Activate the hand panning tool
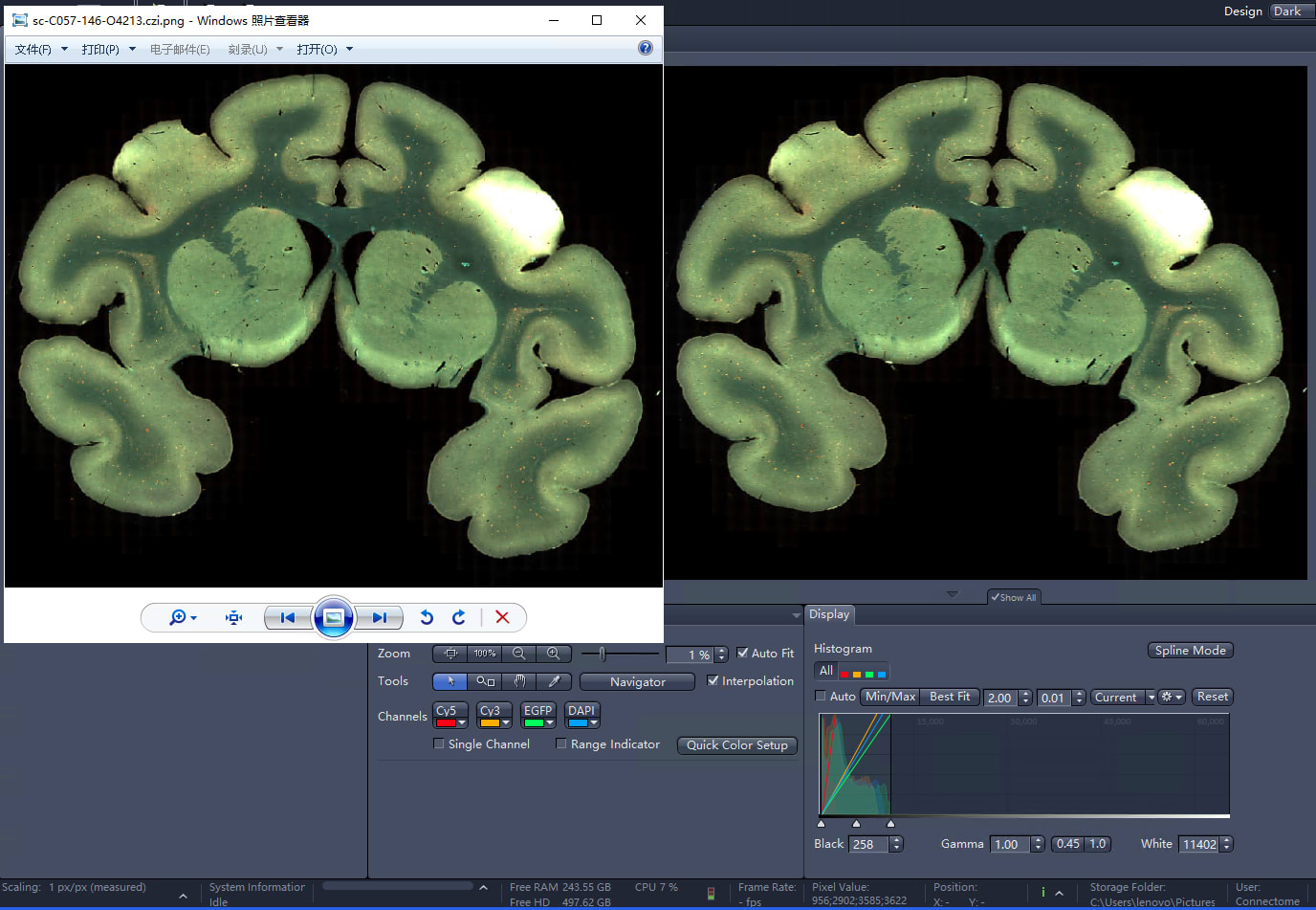The width and height of the screenshot is (1316, 910). point(519,681)
